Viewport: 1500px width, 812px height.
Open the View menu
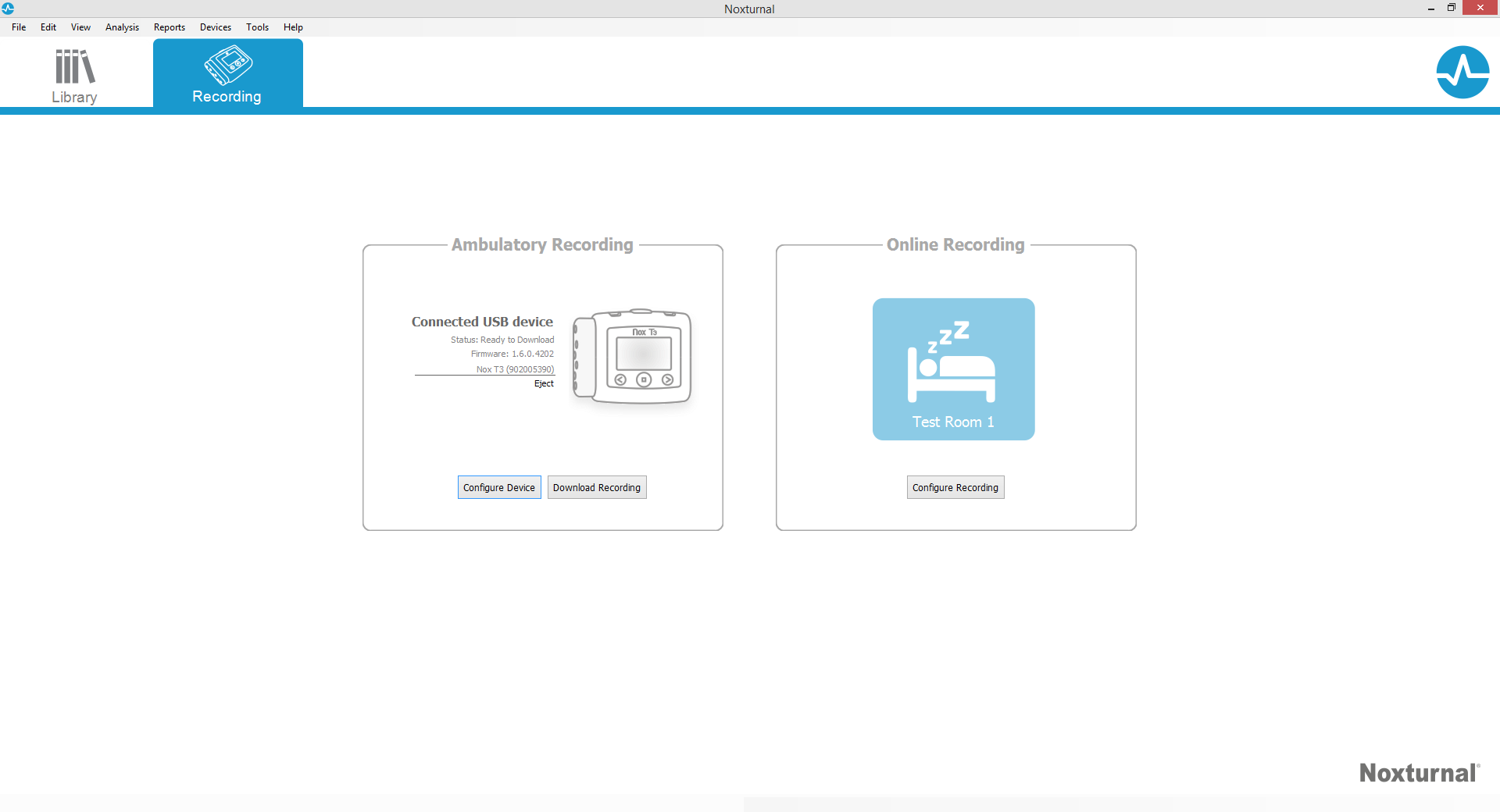(80, 27)
